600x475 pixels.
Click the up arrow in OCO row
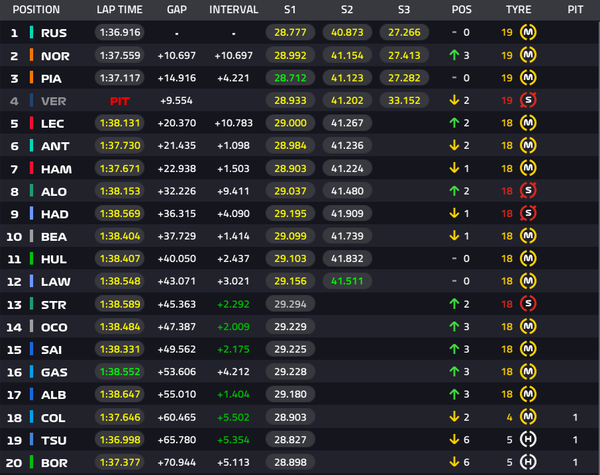pyautogui.click(x=454, y=326)
